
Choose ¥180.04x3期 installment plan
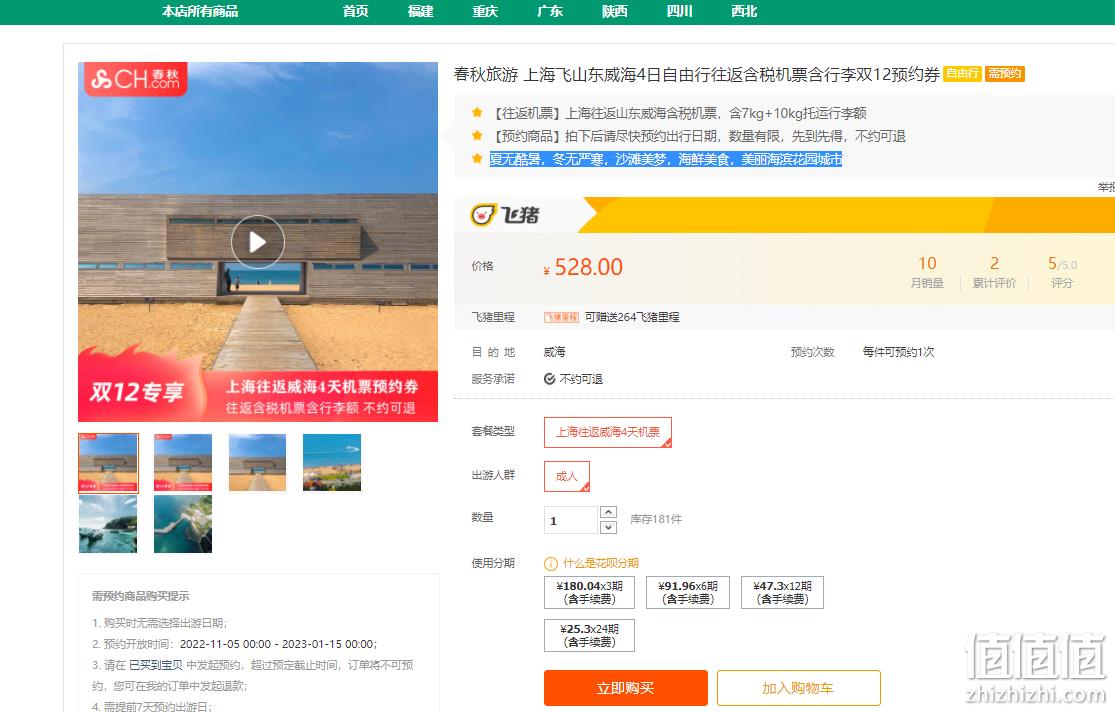point(589,593)
